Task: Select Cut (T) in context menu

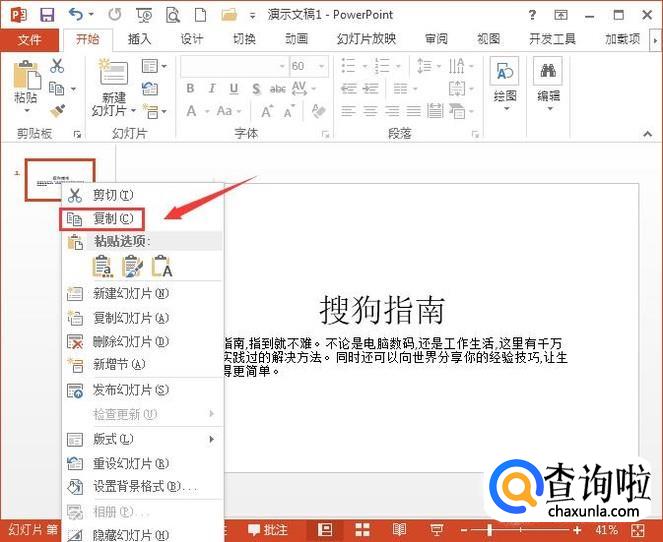Action: [142, 195]
